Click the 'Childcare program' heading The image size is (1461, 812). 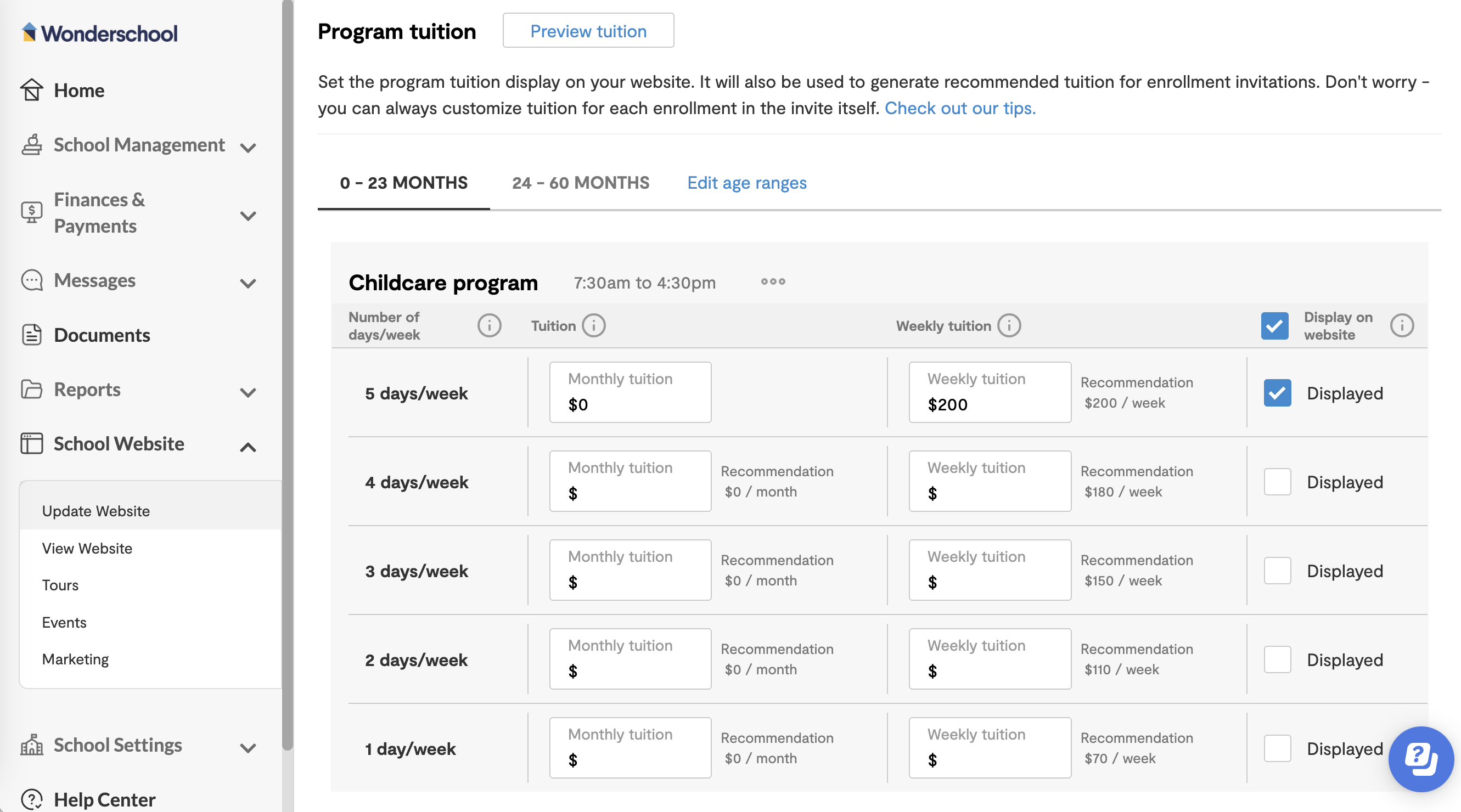coord(443,283)
